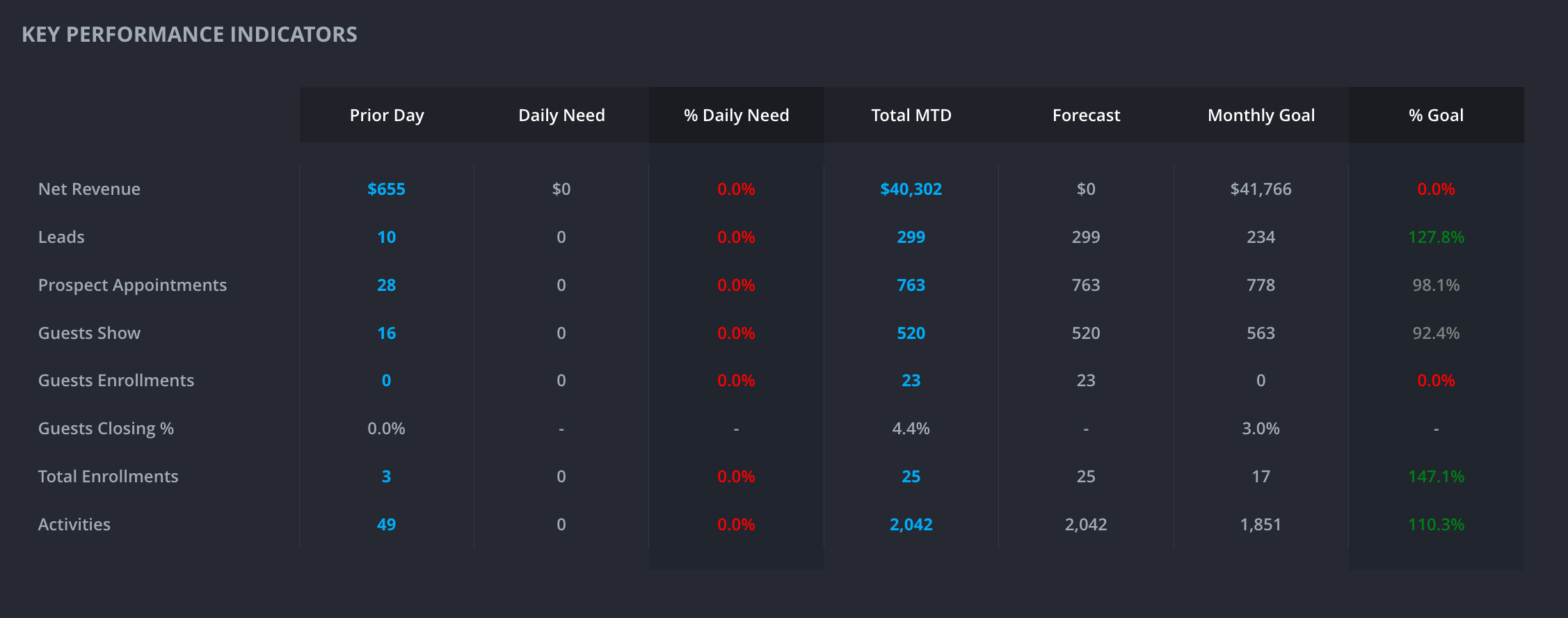Open Prospect Appointments prior day value 28
1568x618 pixels.
(x=386, y=285)
